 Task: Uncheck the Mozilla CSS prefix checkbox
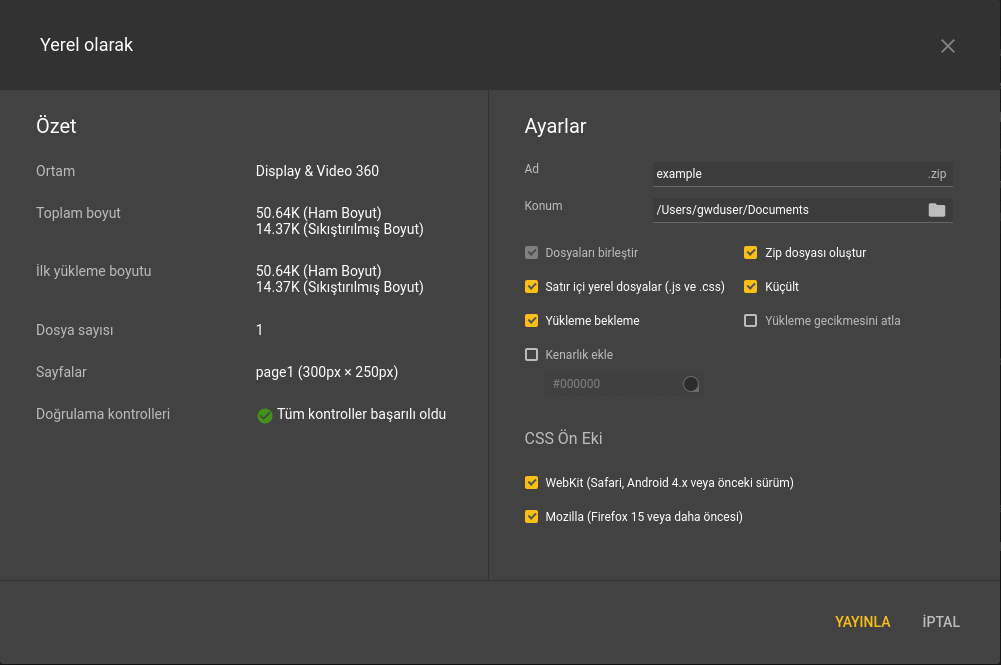(532, 517)
